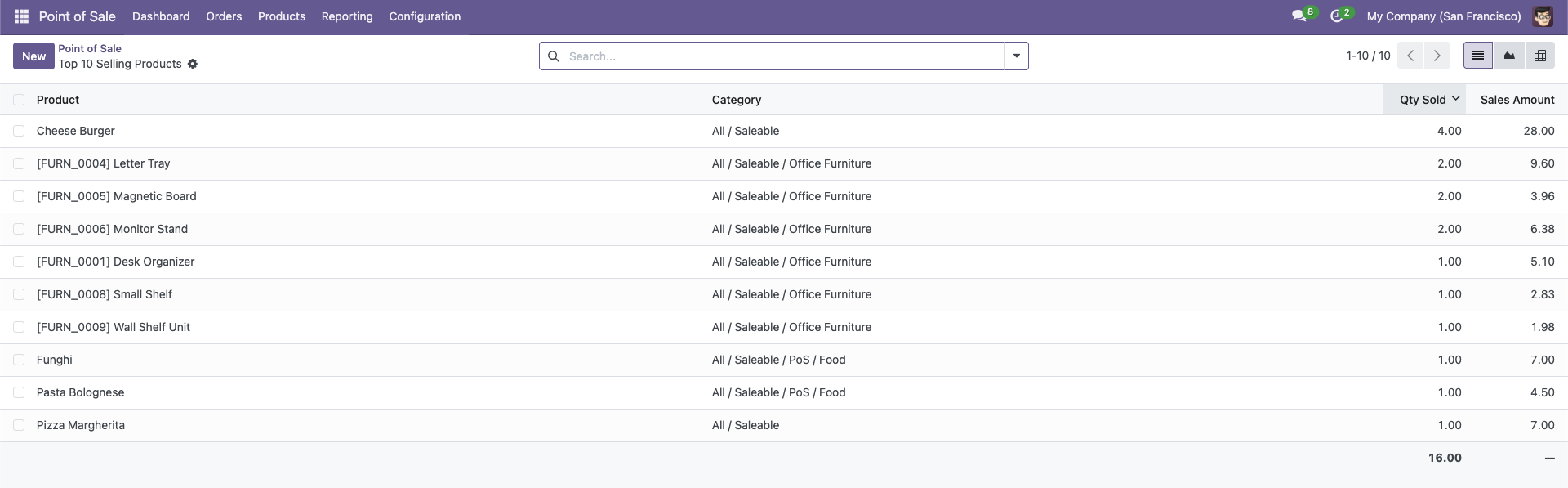Click the 1-10 / 10 pager counter
This screenshot has height=488, width=1568.
tap(1368, 56)
